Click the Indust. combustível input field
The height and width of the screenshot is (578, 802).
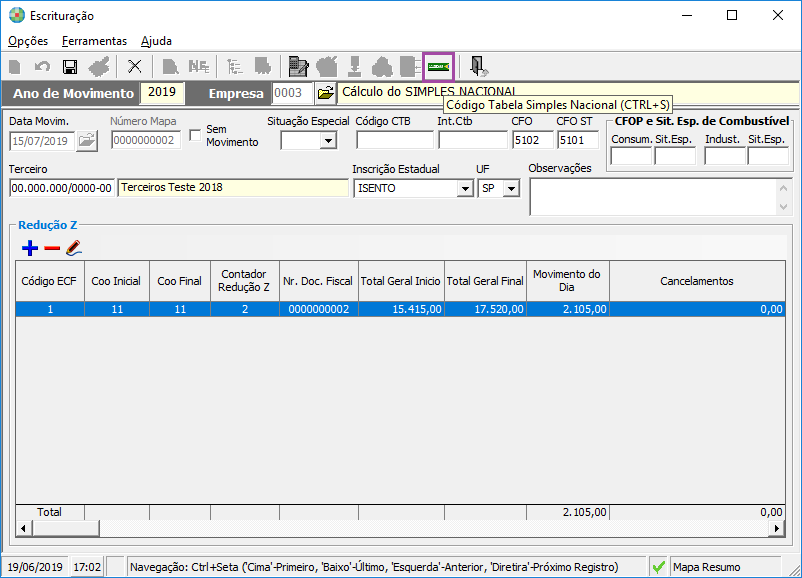[x=725, y=156]
